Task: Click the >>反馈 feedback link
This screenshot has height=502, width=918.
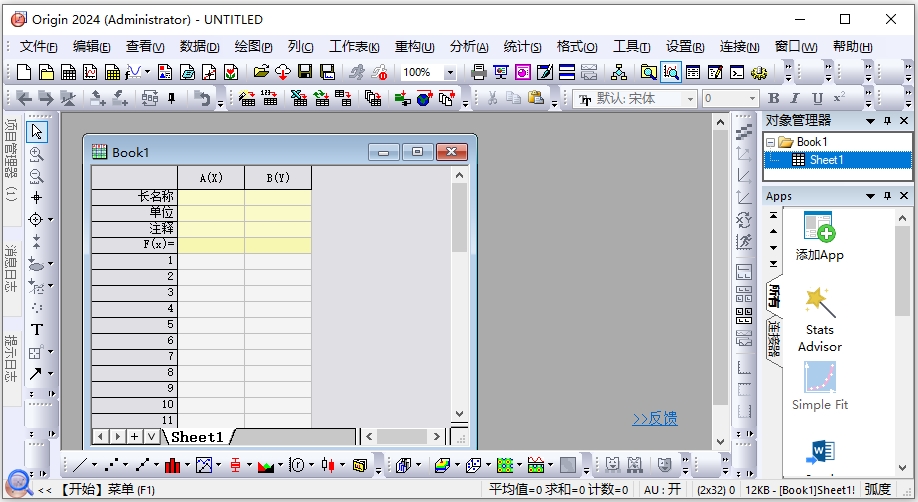Action: click(655, 418)
